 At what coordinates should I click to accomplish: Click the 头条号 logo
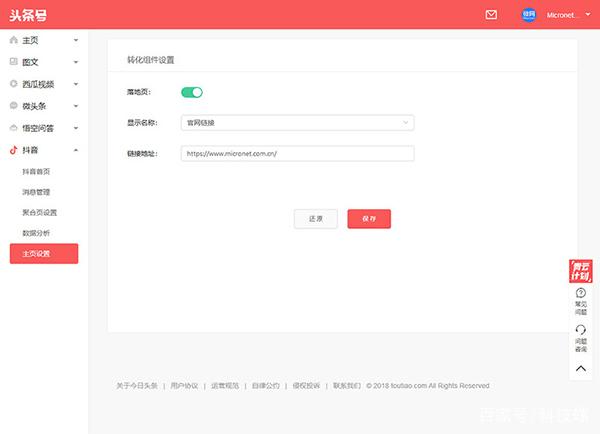[x=28, y=15]
